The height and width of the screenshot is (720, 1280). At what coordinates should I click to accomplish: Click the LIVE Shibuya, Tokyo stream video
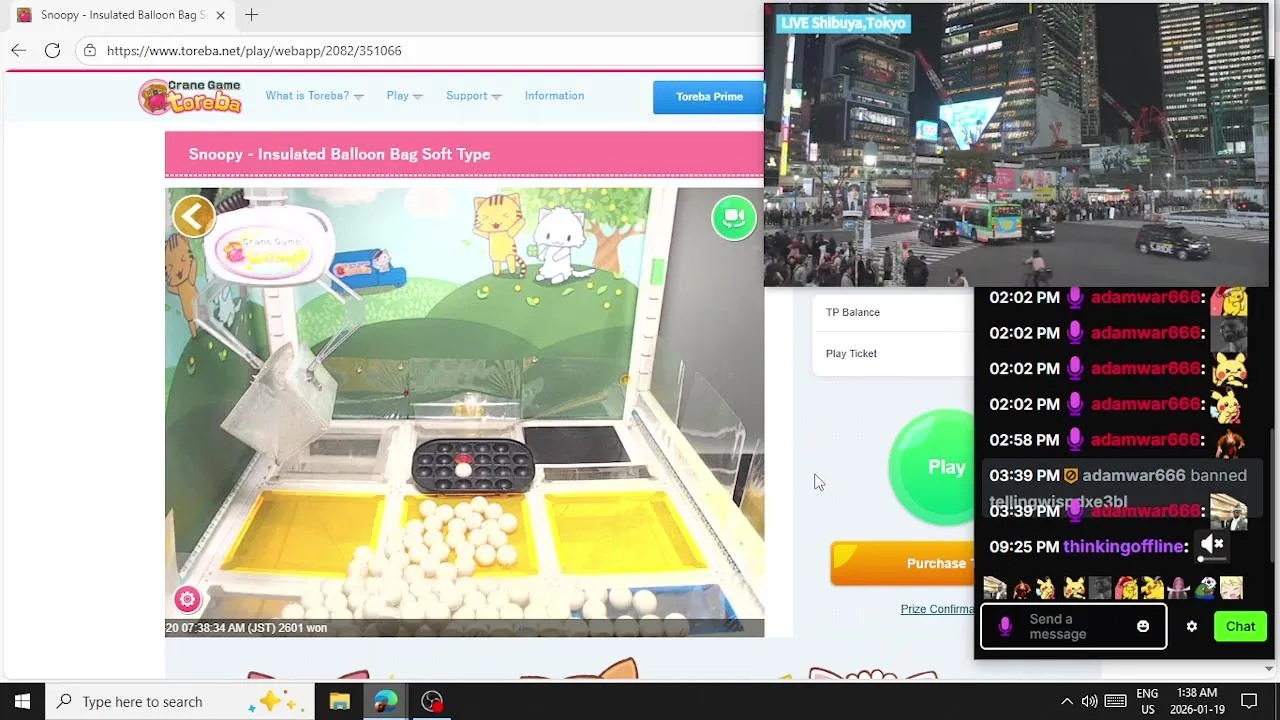tap(1016, 145)
